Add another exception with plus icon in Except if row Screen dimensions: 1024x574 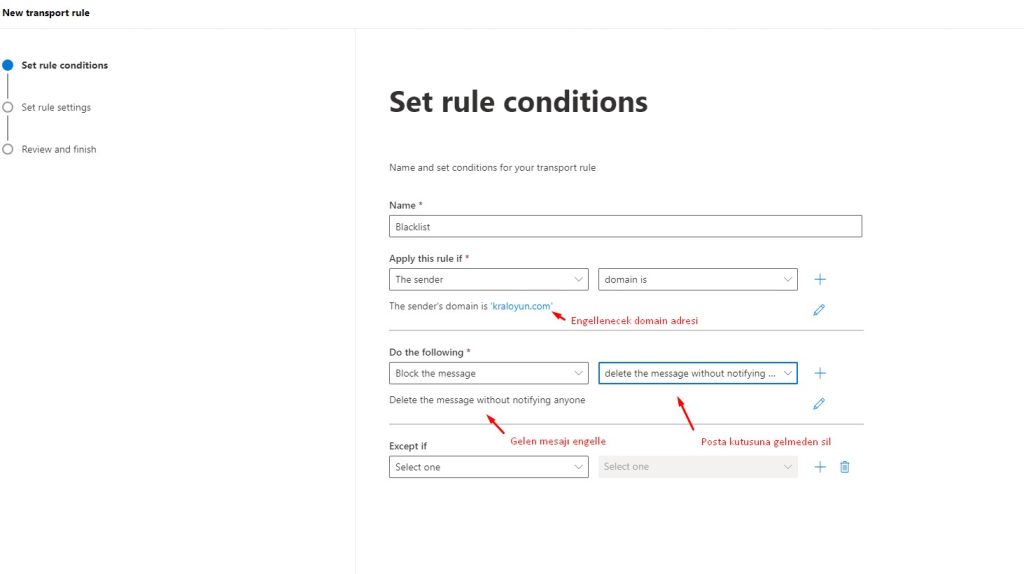(820, 467)
